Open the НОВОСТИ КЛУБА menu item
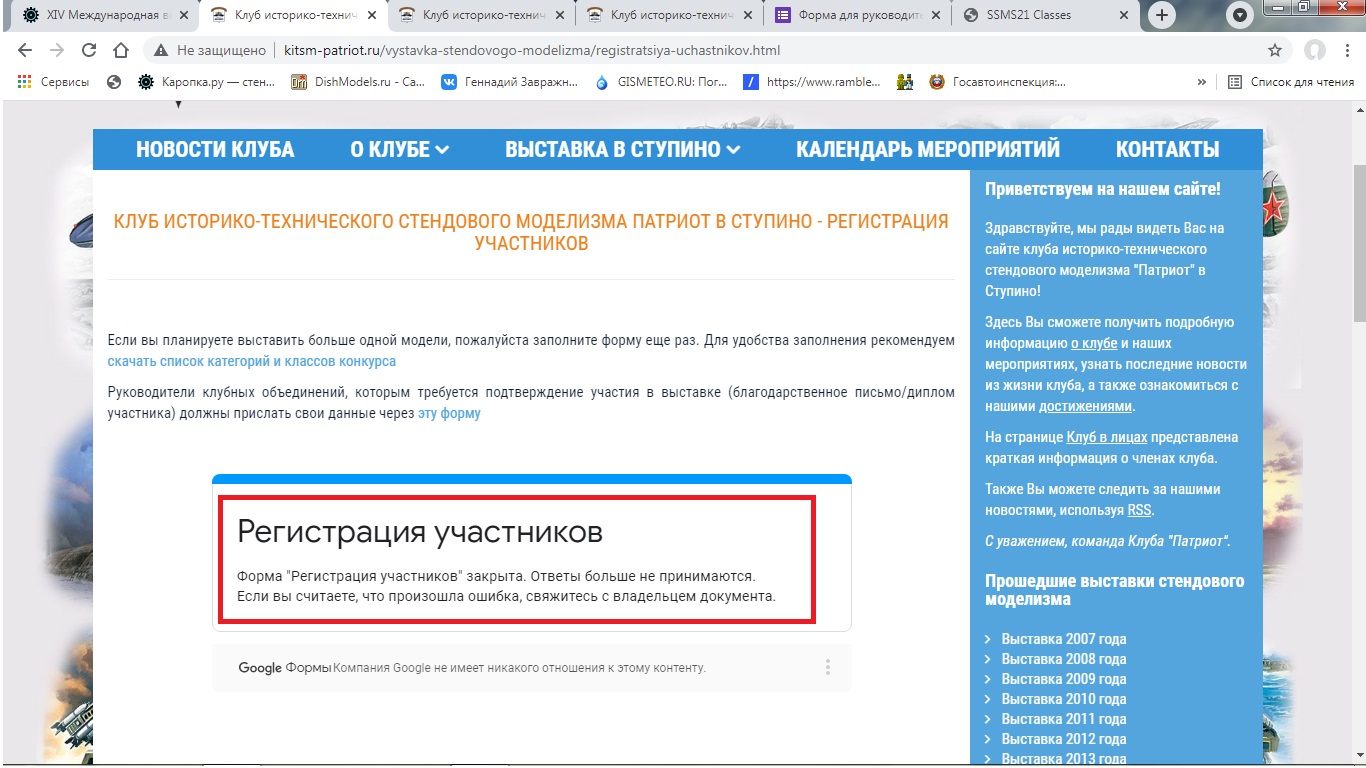Screen dimensions: 1366x768 coord(215,150)
